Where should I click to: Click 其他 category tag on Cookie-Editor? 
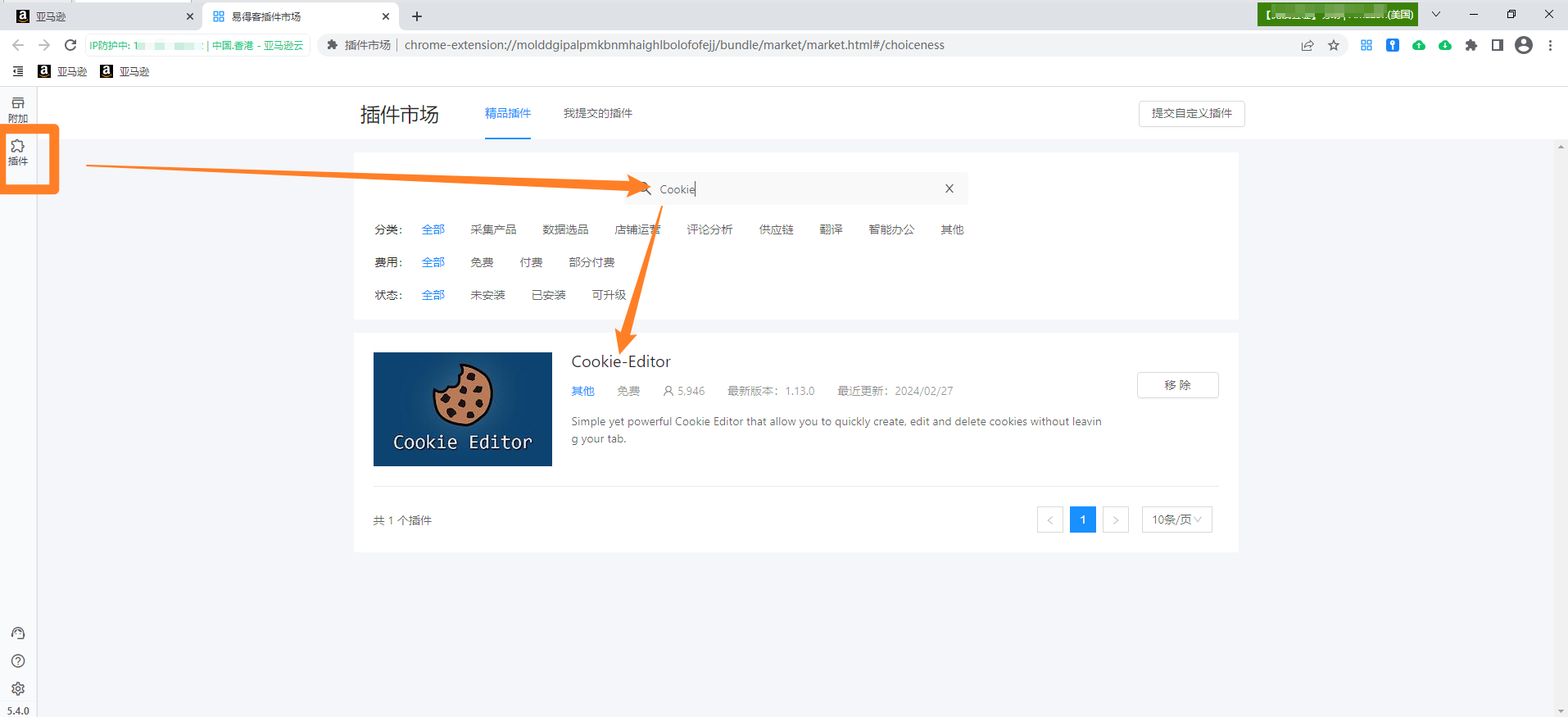582,391
